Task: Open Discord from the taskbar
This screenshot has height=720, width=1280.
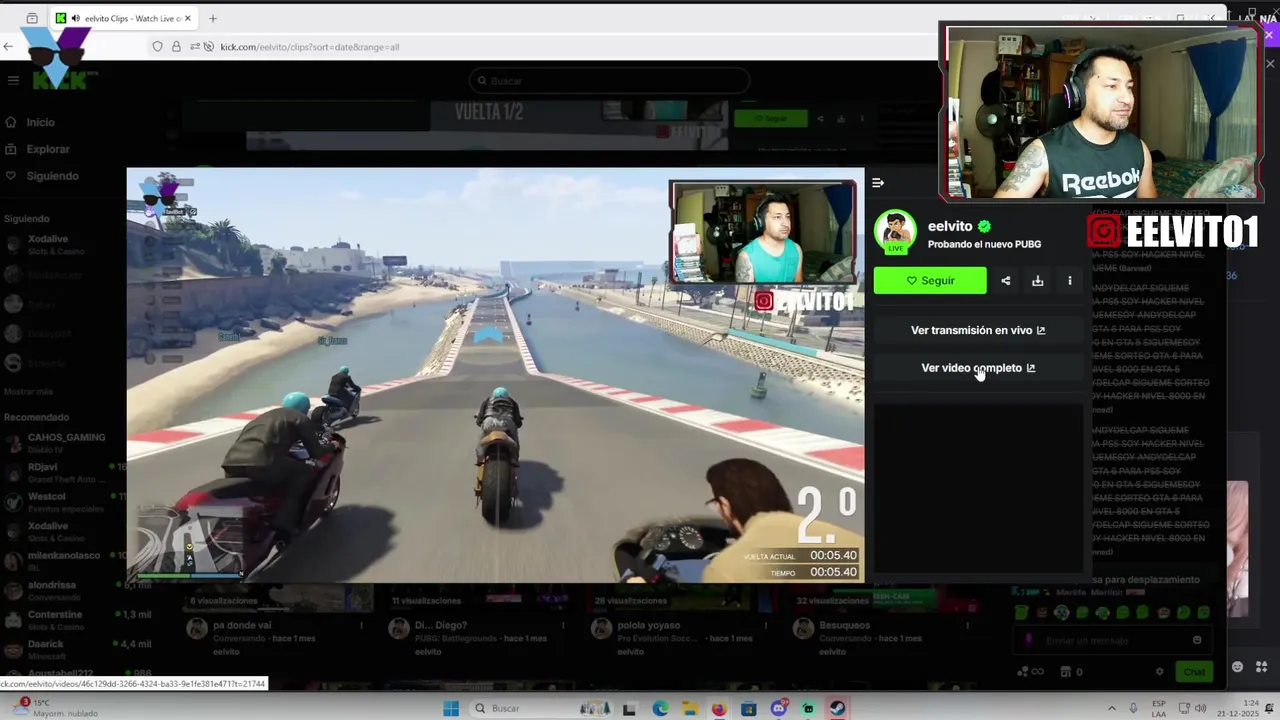Action: tap(778, 709)
